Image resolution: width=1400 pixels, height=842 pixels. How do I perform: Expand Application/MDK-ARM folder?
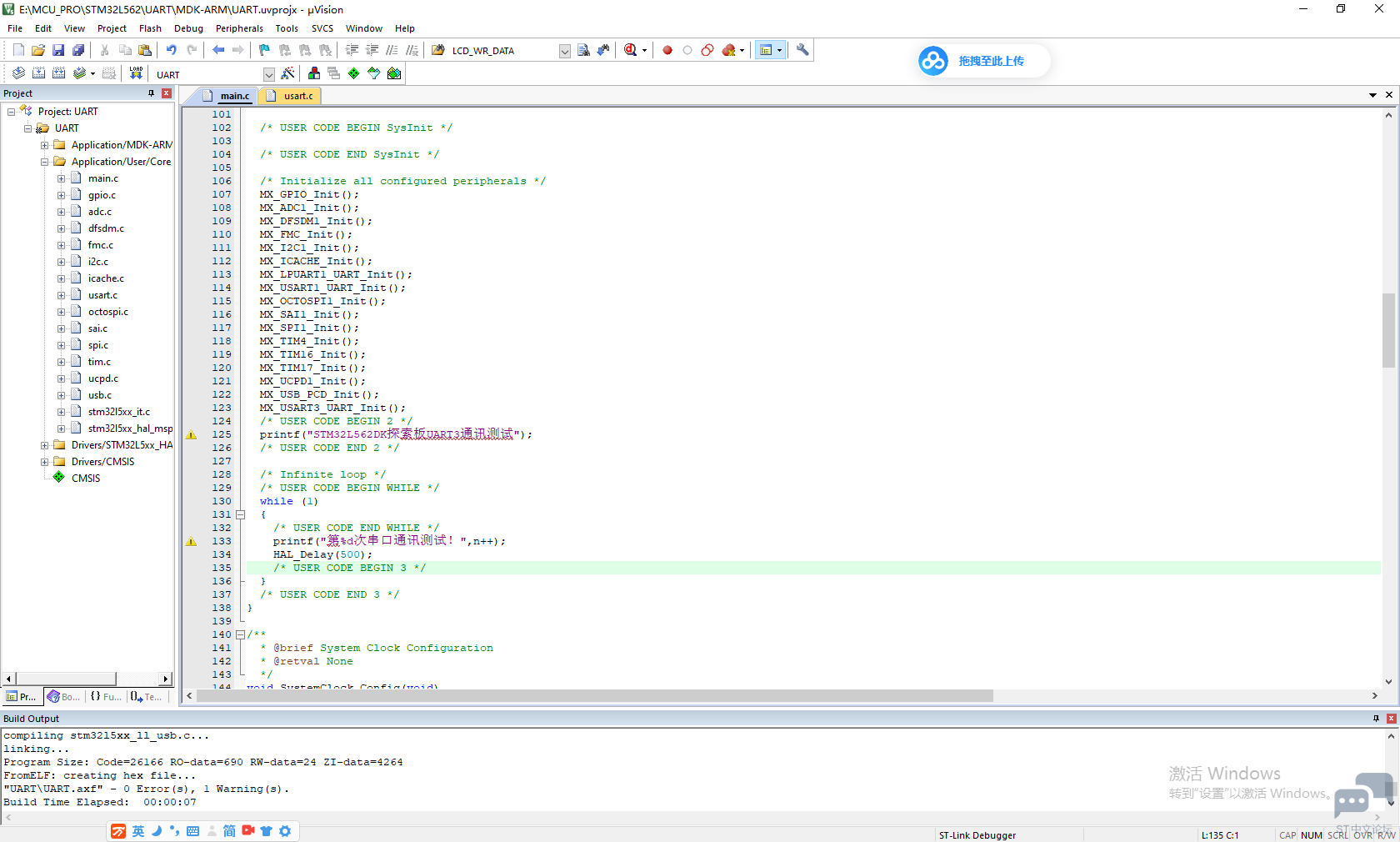44,145
